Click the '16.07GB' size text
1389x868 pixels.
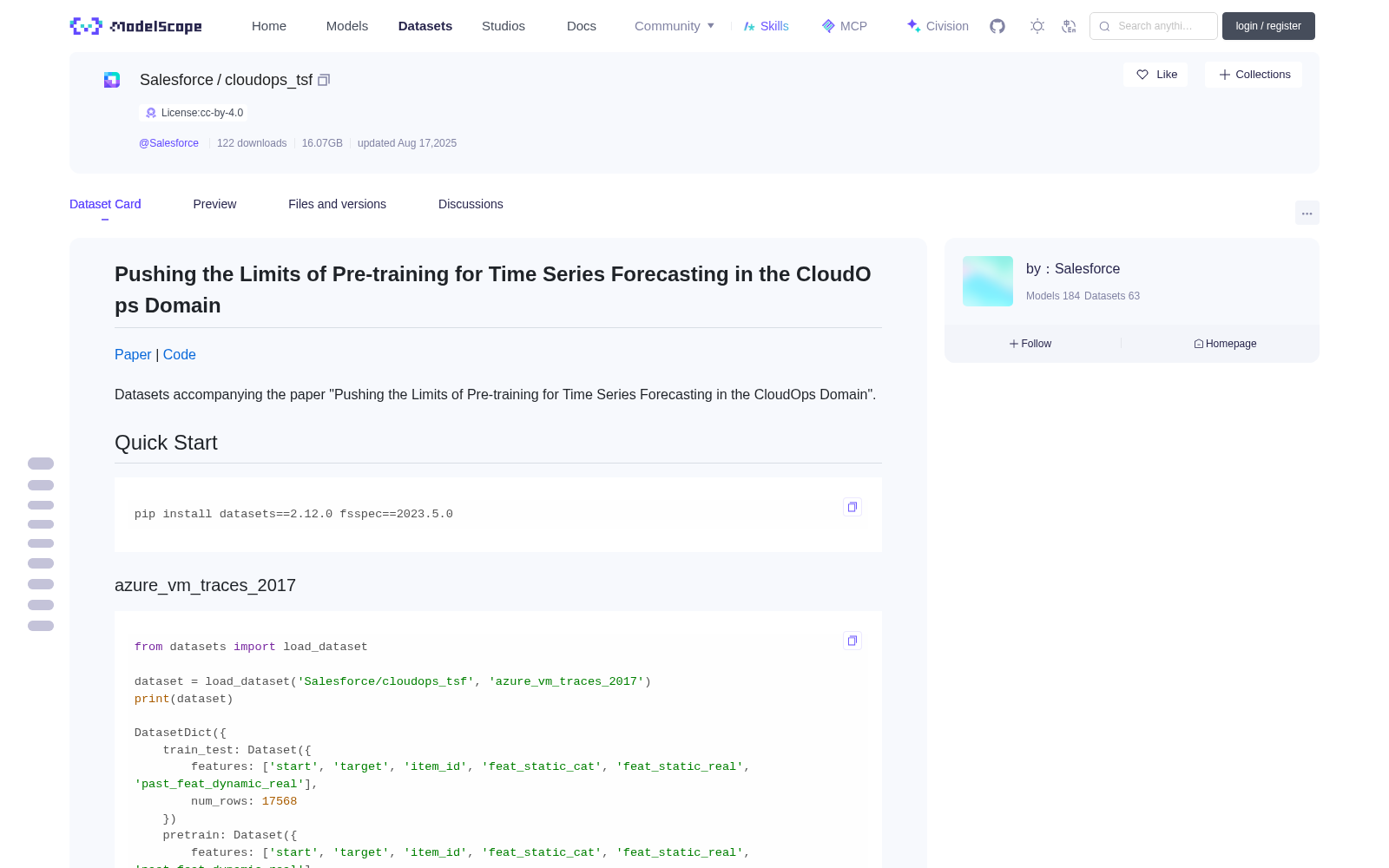point(322,143)
